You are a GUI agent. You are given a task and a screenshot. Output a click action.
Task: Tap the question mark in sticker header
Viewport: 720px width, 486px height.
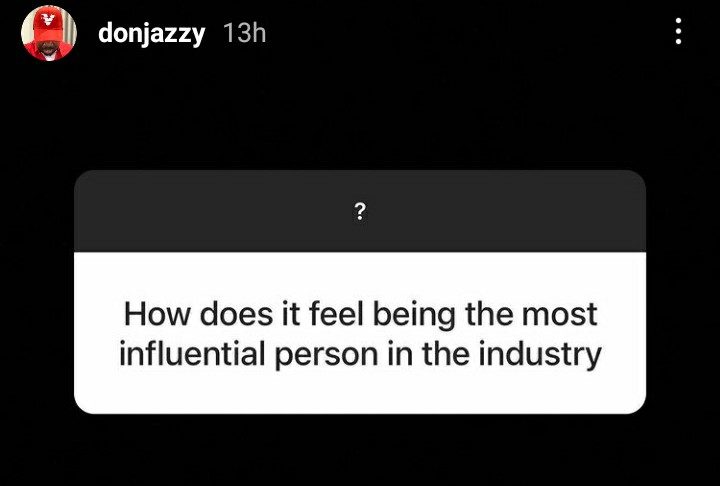click(359, 212)
